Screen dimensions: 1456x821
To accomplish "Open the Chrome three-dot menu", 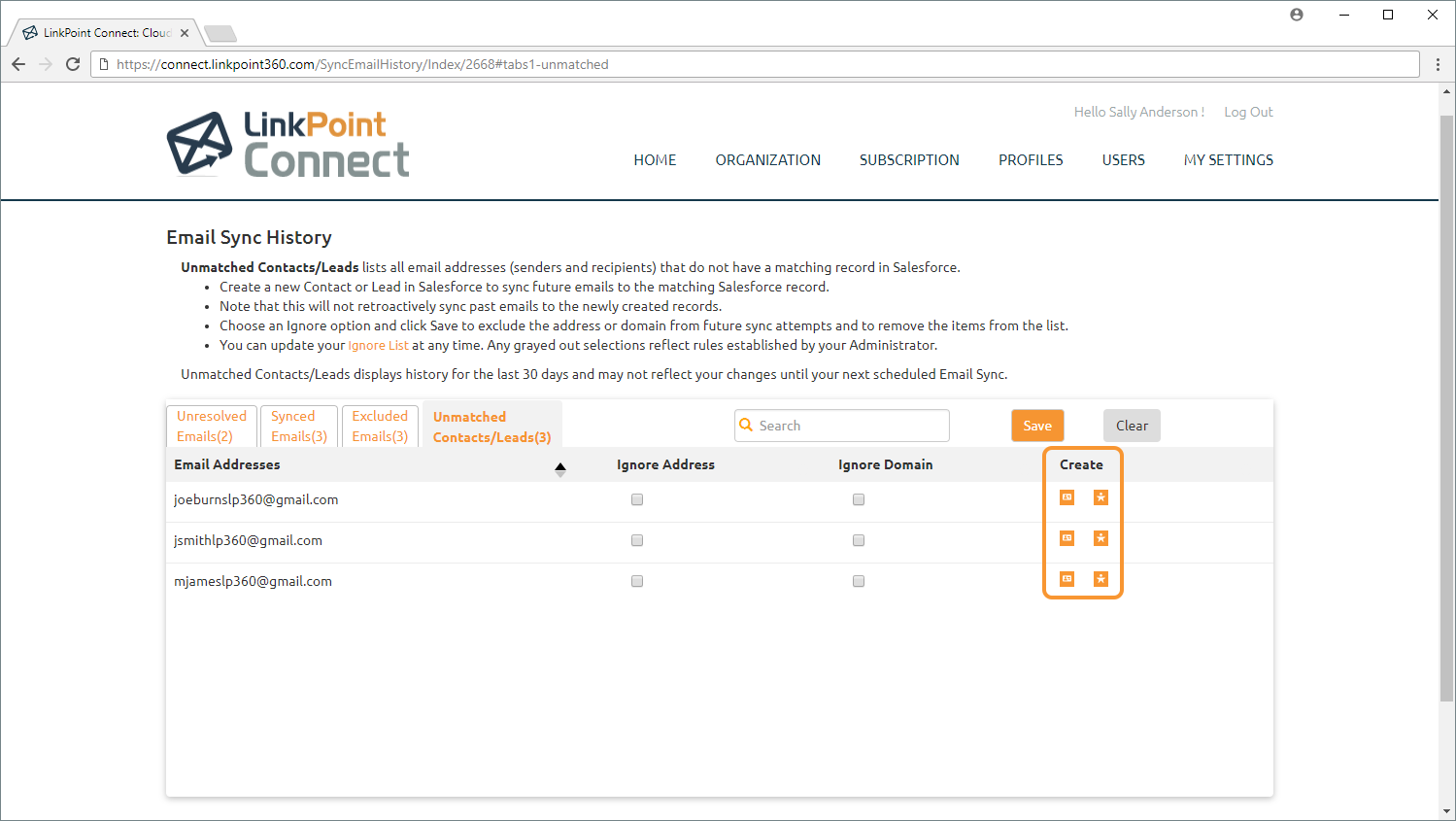I will pyautogui.click(x=1438, y=64).
